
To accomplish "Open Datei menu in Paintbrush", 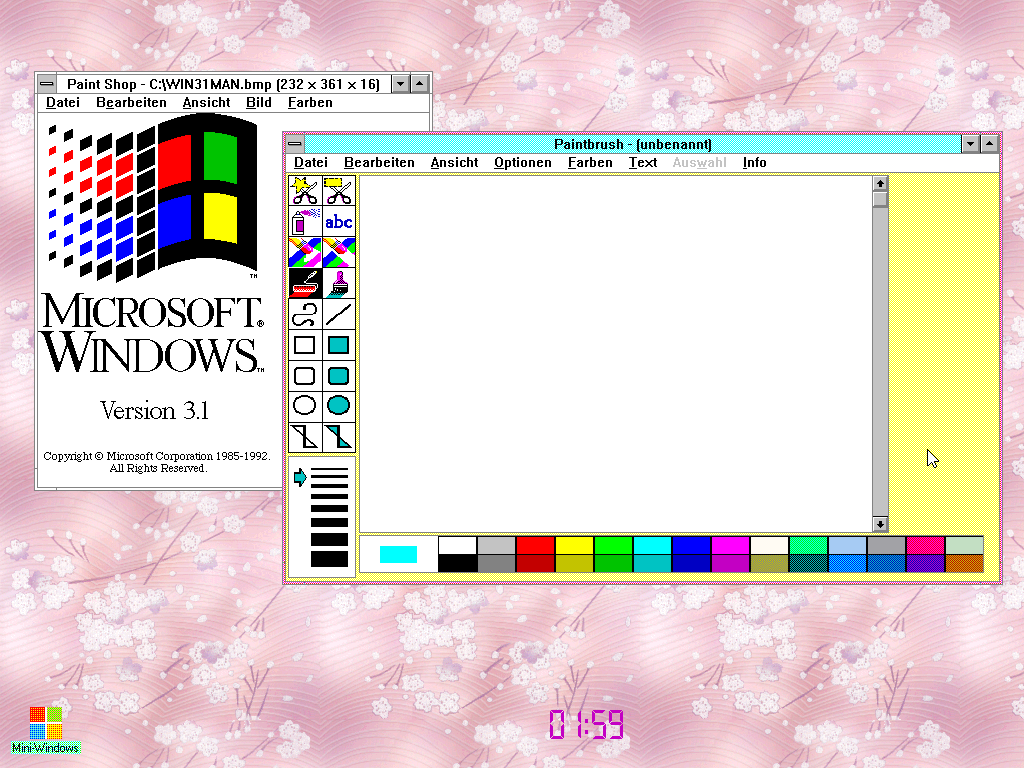I will (x=311, y=163).
